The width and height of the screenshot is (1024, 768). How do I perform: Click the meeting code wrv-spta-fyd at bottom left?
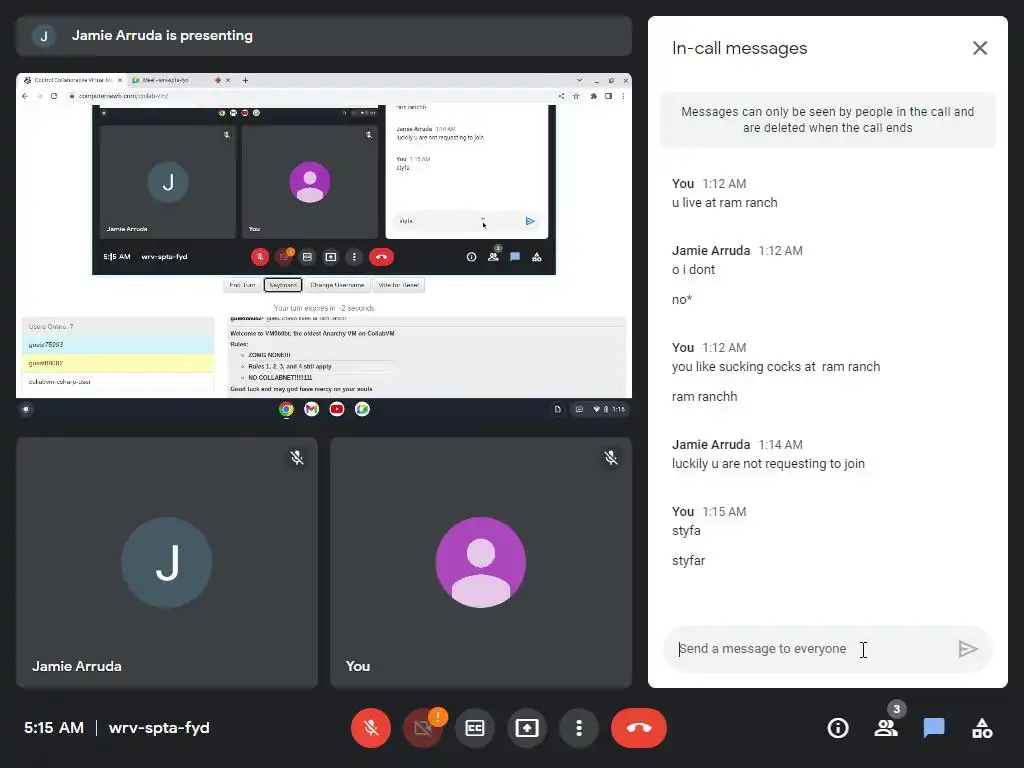(x=159, y=728)
